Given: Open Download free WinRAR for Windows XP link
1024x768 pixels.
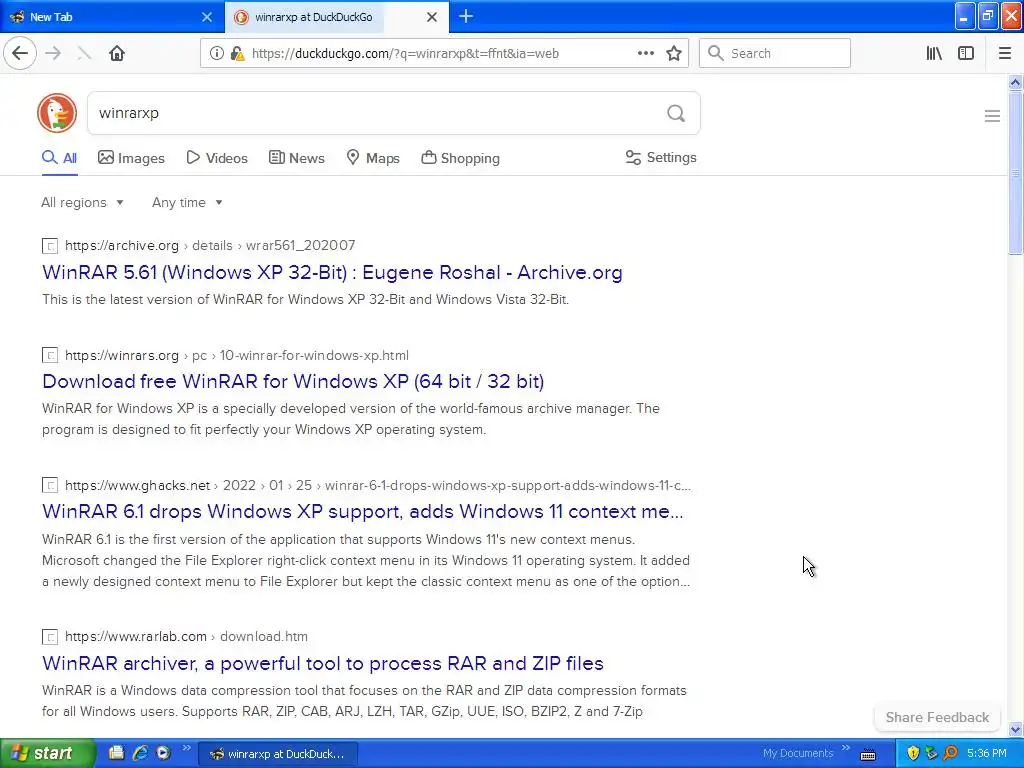Looking at the screenshot, I should 293,381.
